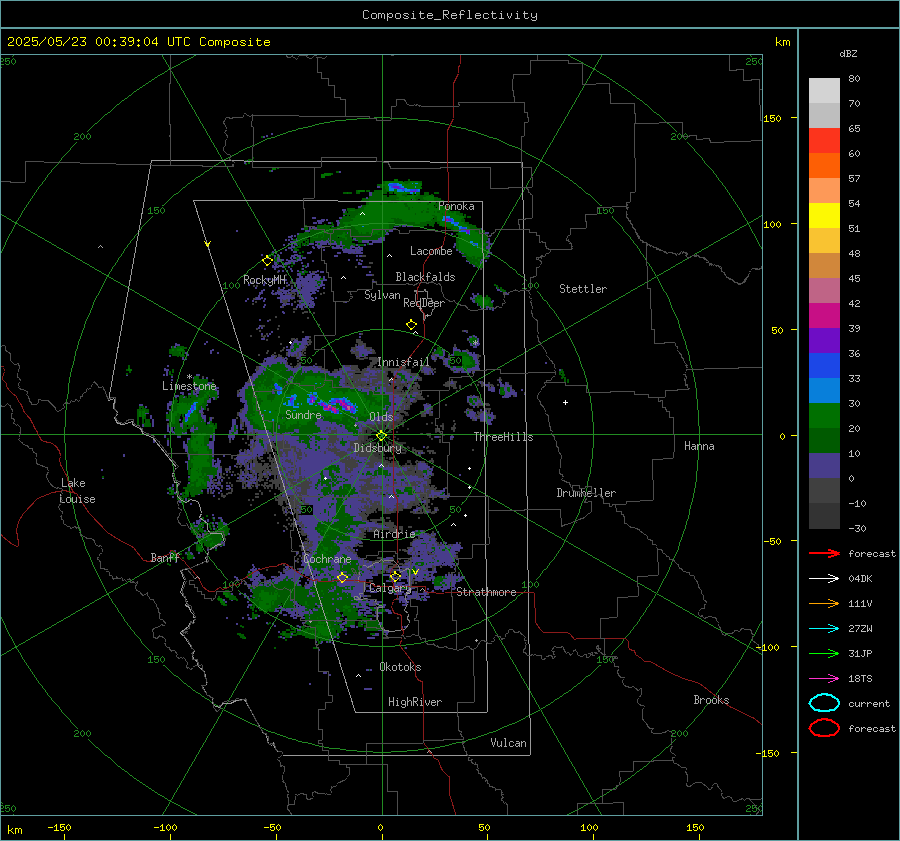The width and height of the screenshot is (900, 841).
Task: Select the RedDeer city label
Action: pyautogui.click(x=424, y=303)
